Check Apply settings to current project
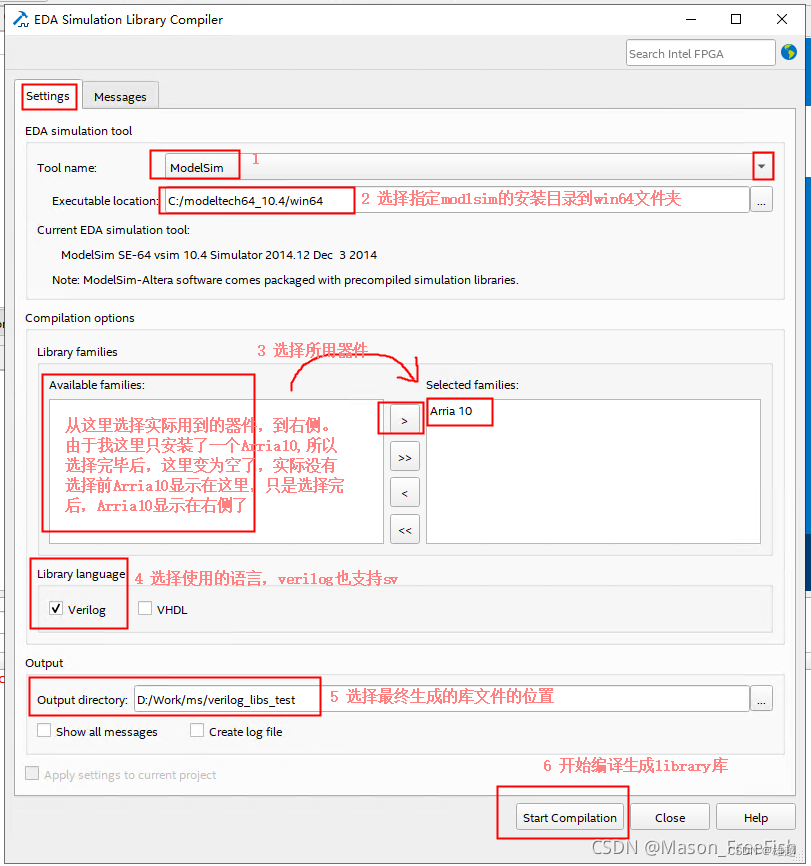 click(32, 773)
